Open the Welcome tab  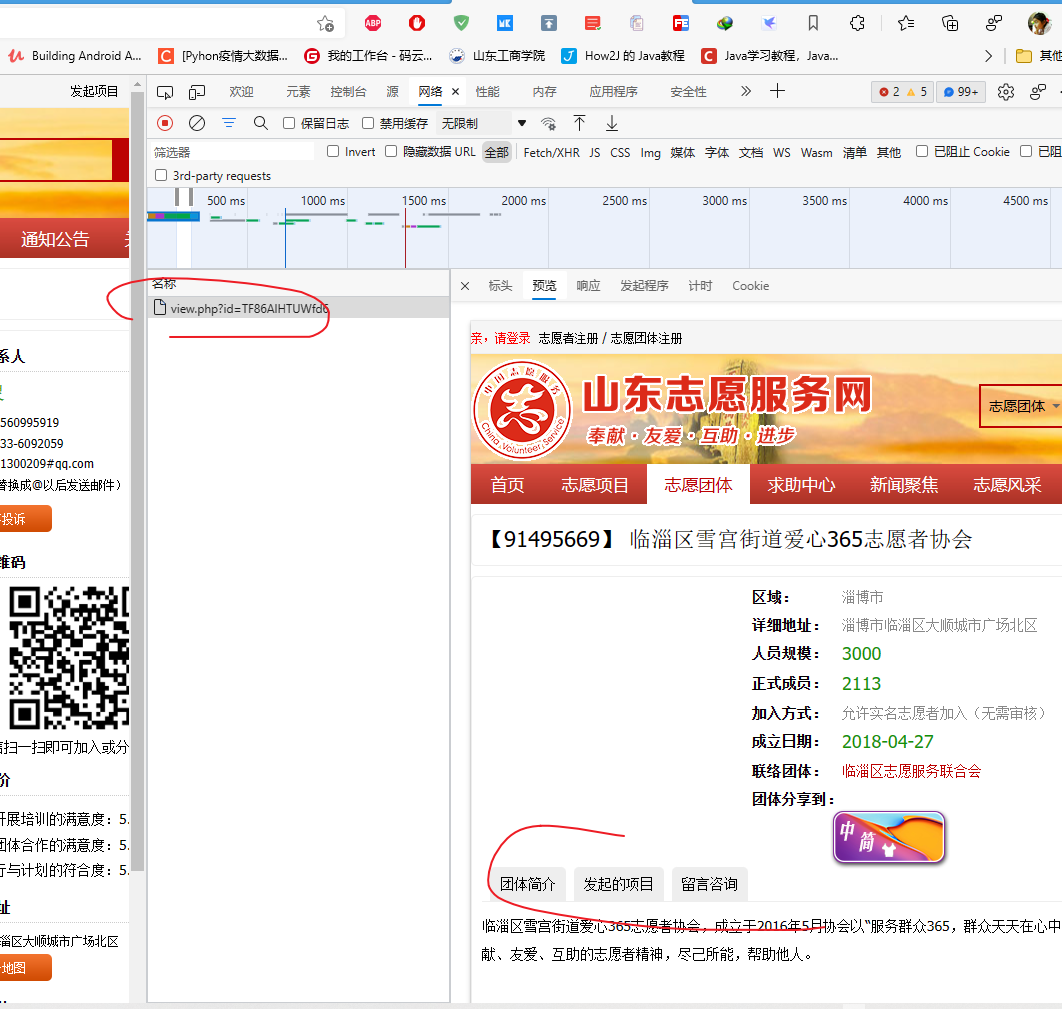pos(241,91)
